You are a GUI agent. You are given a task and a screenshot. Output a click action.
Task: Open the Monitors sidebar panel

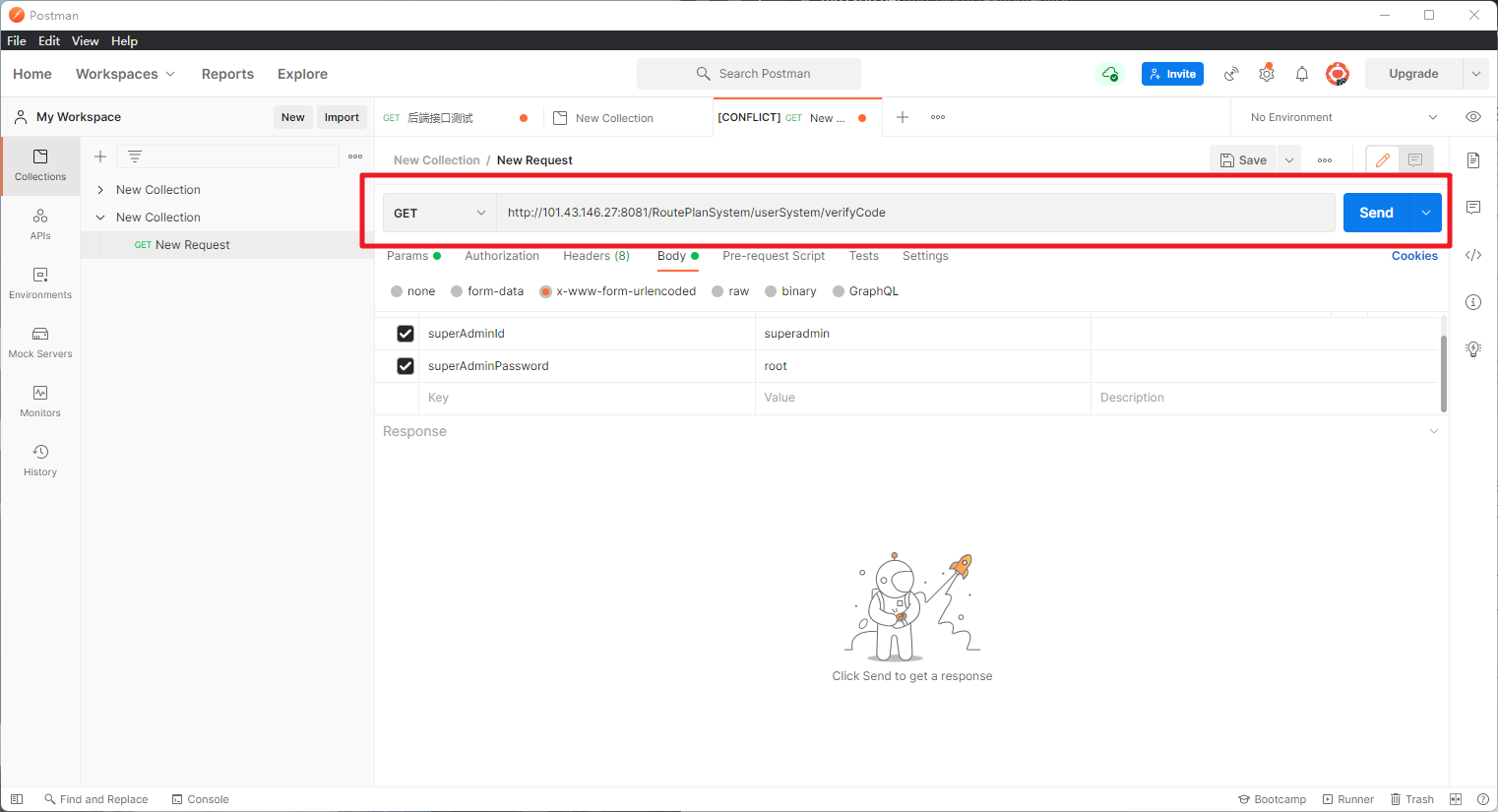pyautogui.click(x=40, y=402)
